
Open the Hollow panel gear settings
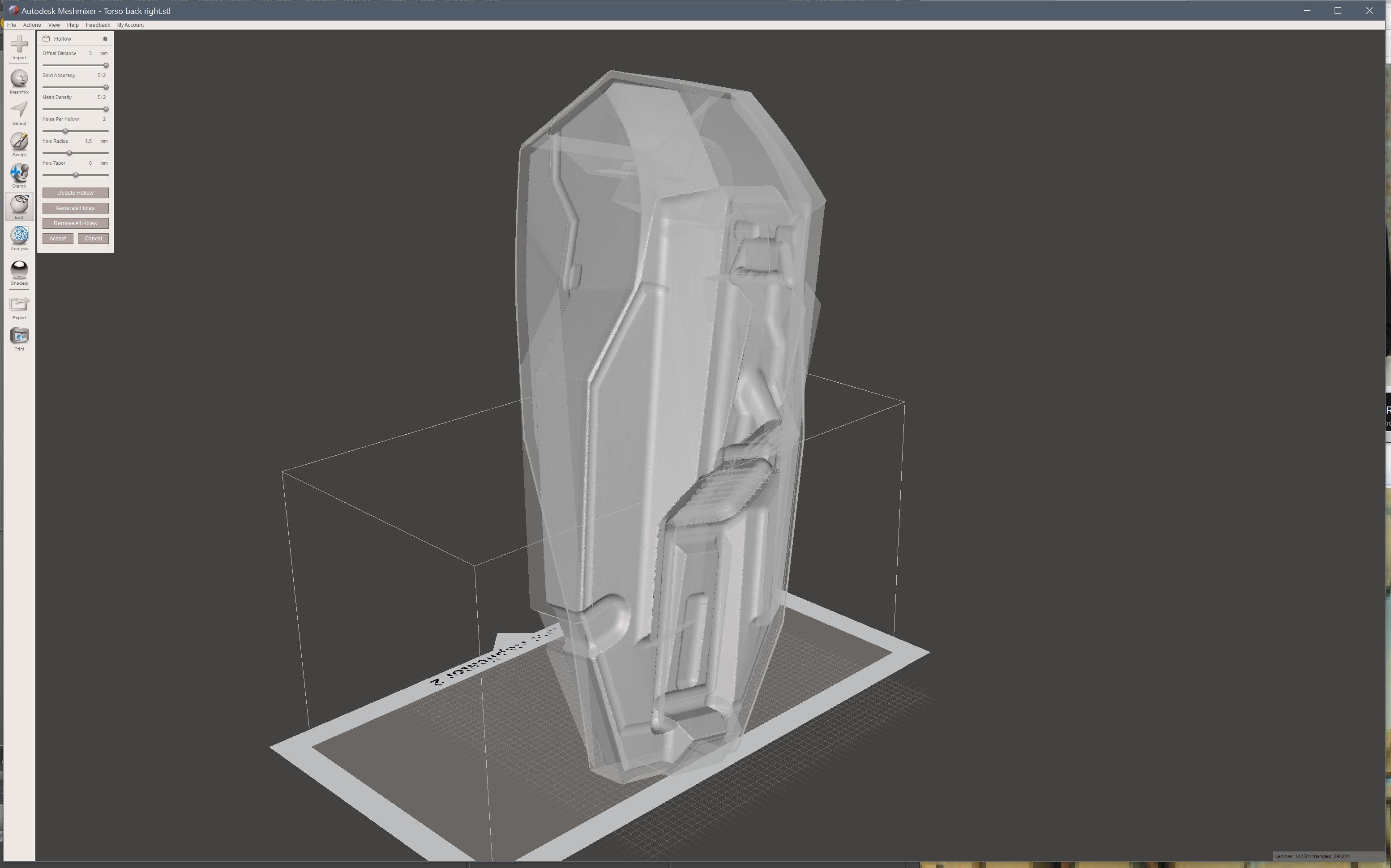tap(105, 39)
